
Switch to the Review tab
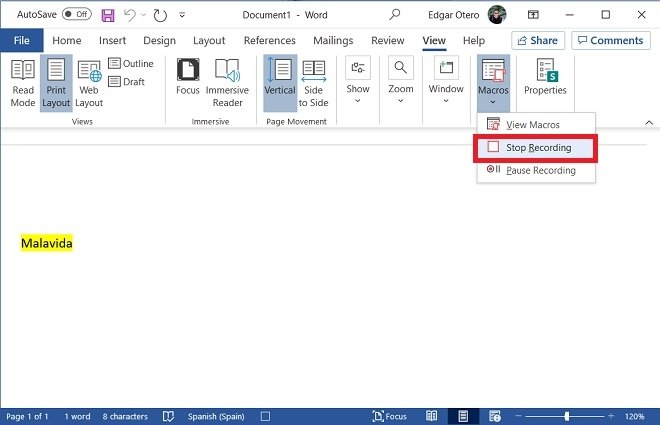coord(387,40)
